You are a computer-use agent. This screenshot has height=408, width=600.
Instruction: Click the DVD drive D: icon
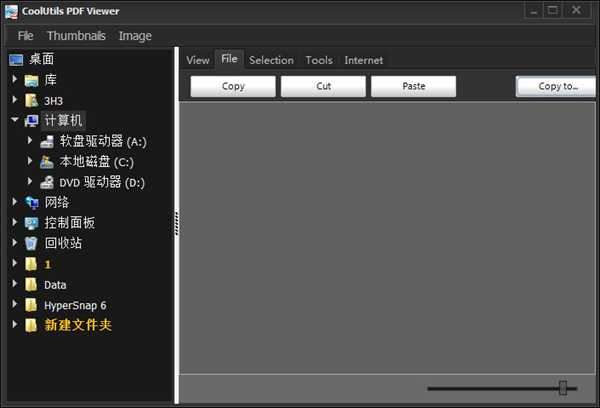coord(47,183)
